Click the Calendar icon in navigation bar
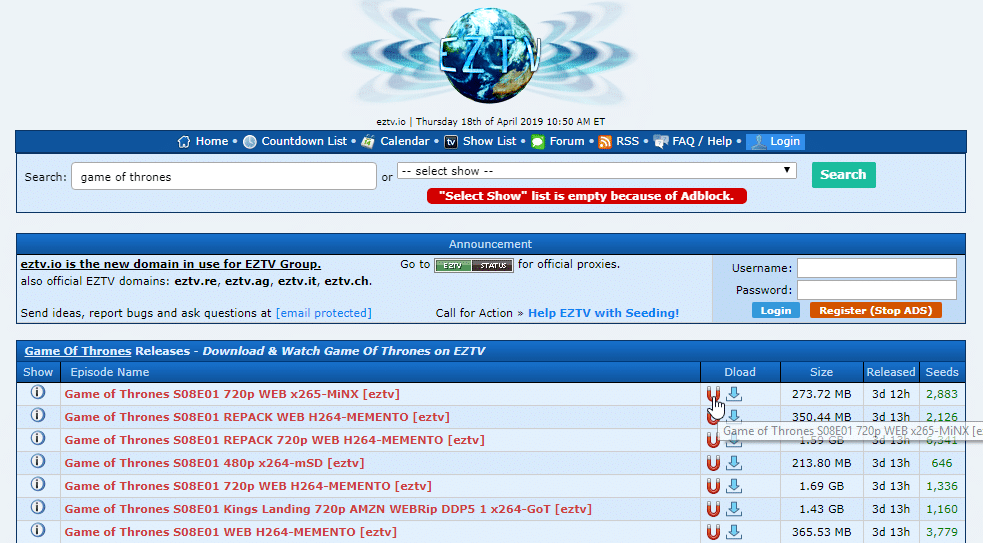983x543 pixels. pos(368,142)
